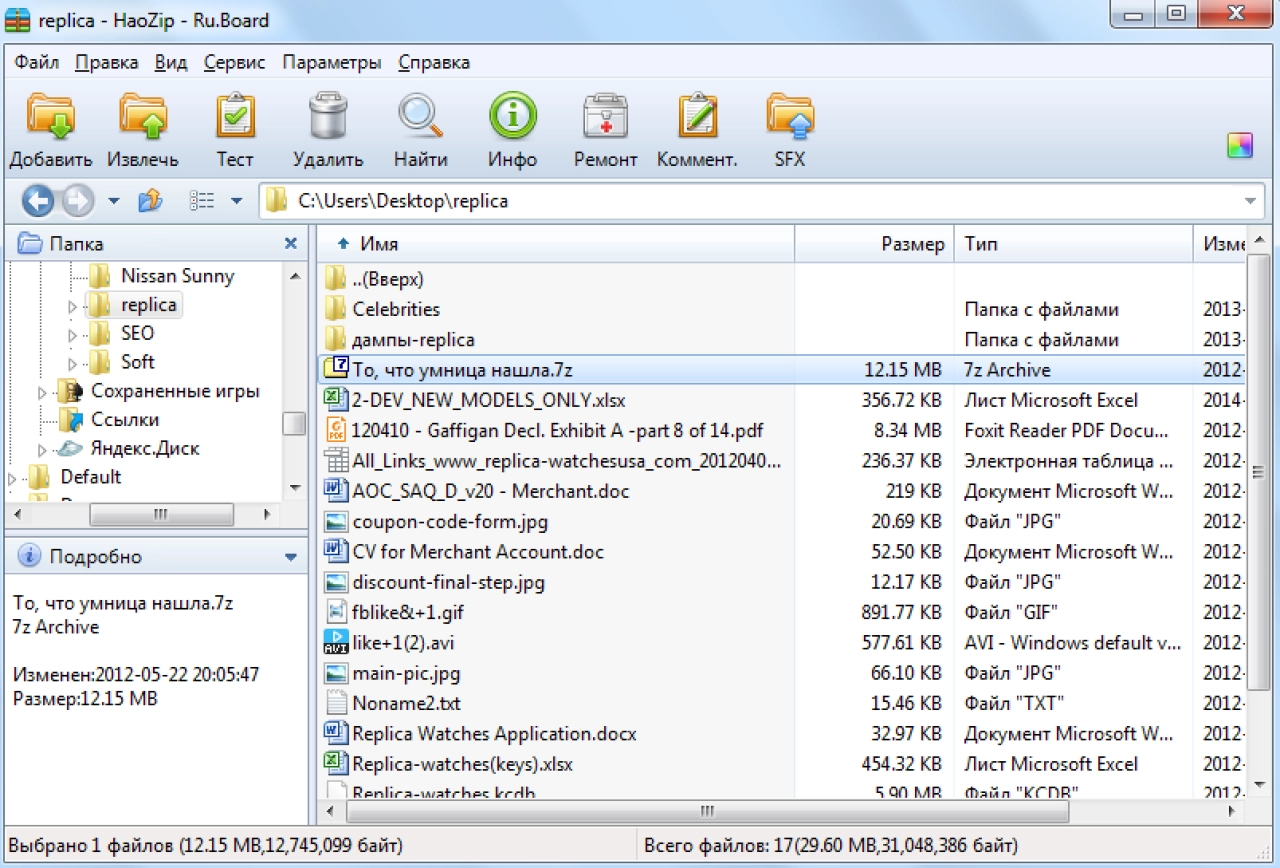Select the Ссылки folder in tree
This screenshot has width=1280, height=868.
click(x=125, y=420)
